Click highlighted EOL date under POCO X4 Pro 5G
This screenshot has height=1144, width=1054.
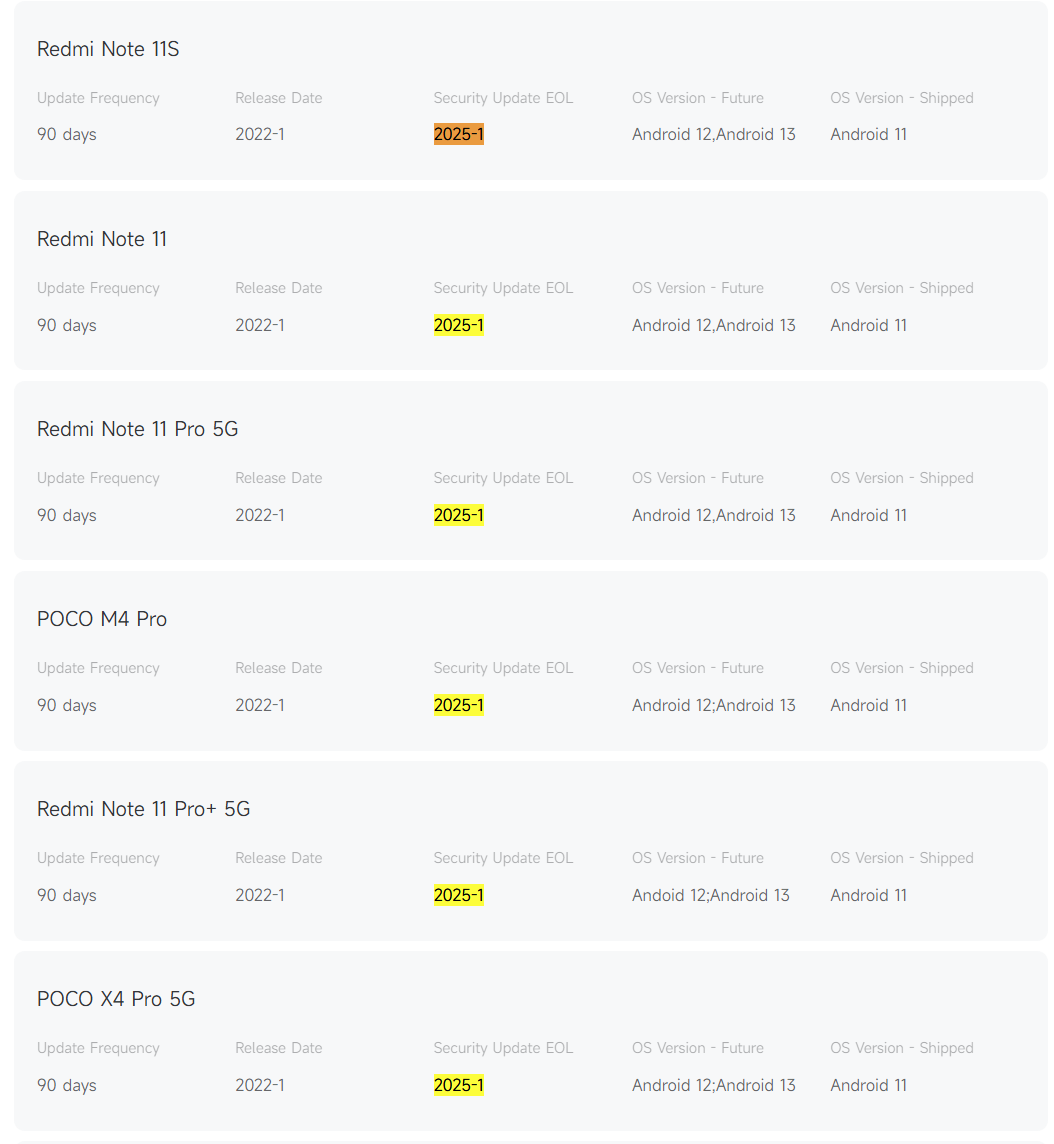tap(458, 1085)
